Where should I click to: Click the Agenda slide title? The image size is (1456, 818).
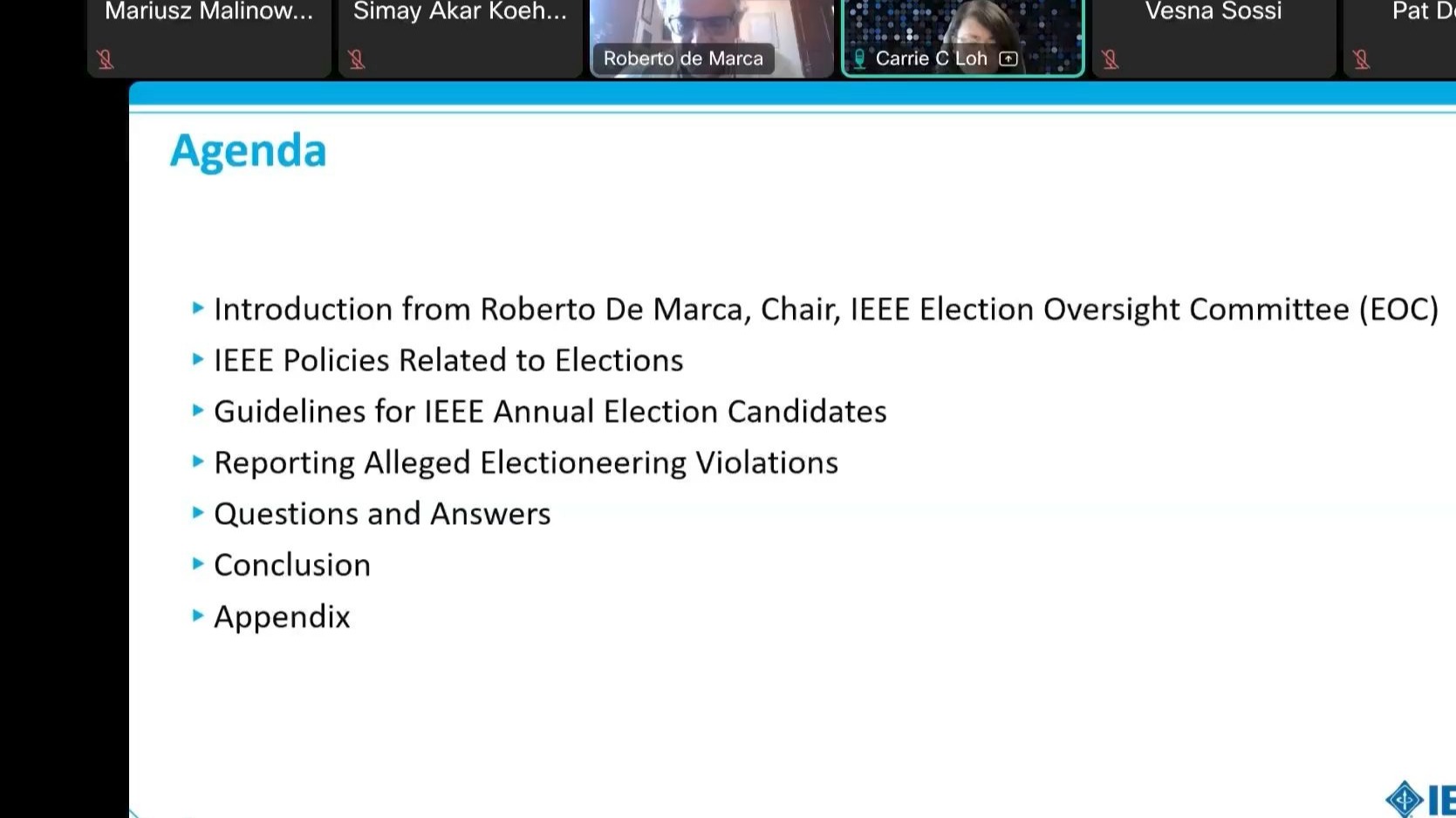click(249, 152)
